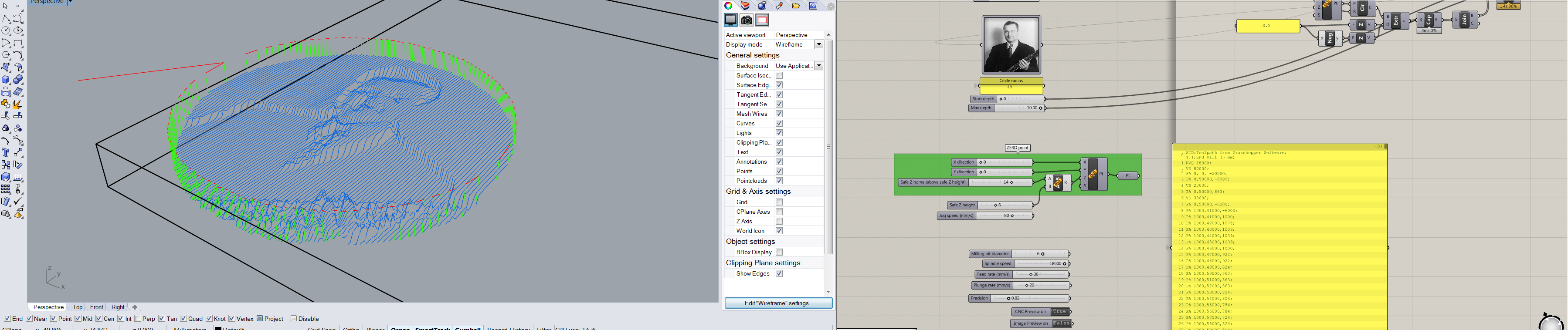The image size is (1568, 330).
Task: Choose the Box solid tool
Action: (6, 80)
